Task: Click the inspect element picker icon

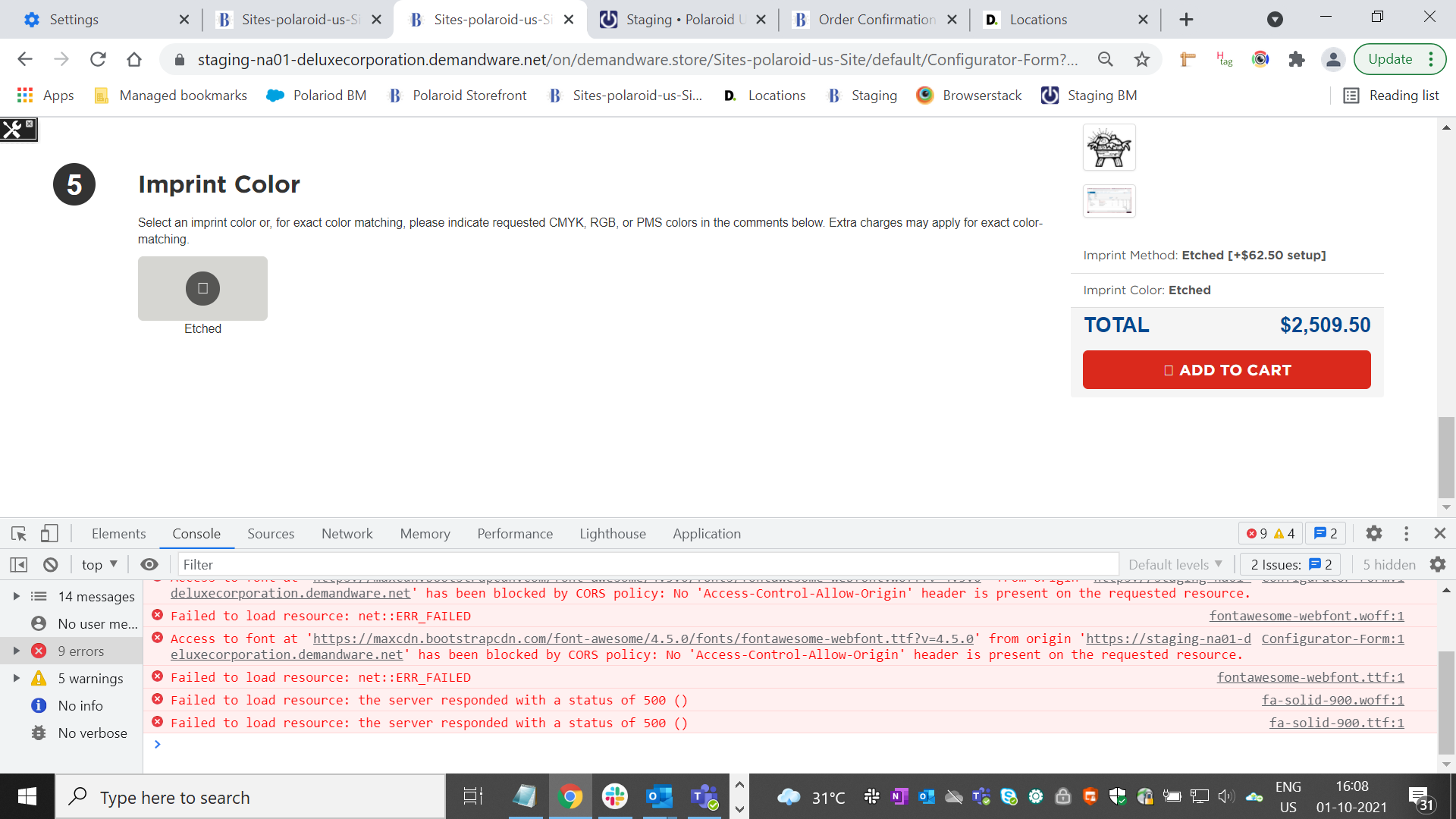Action: point(19,534)
